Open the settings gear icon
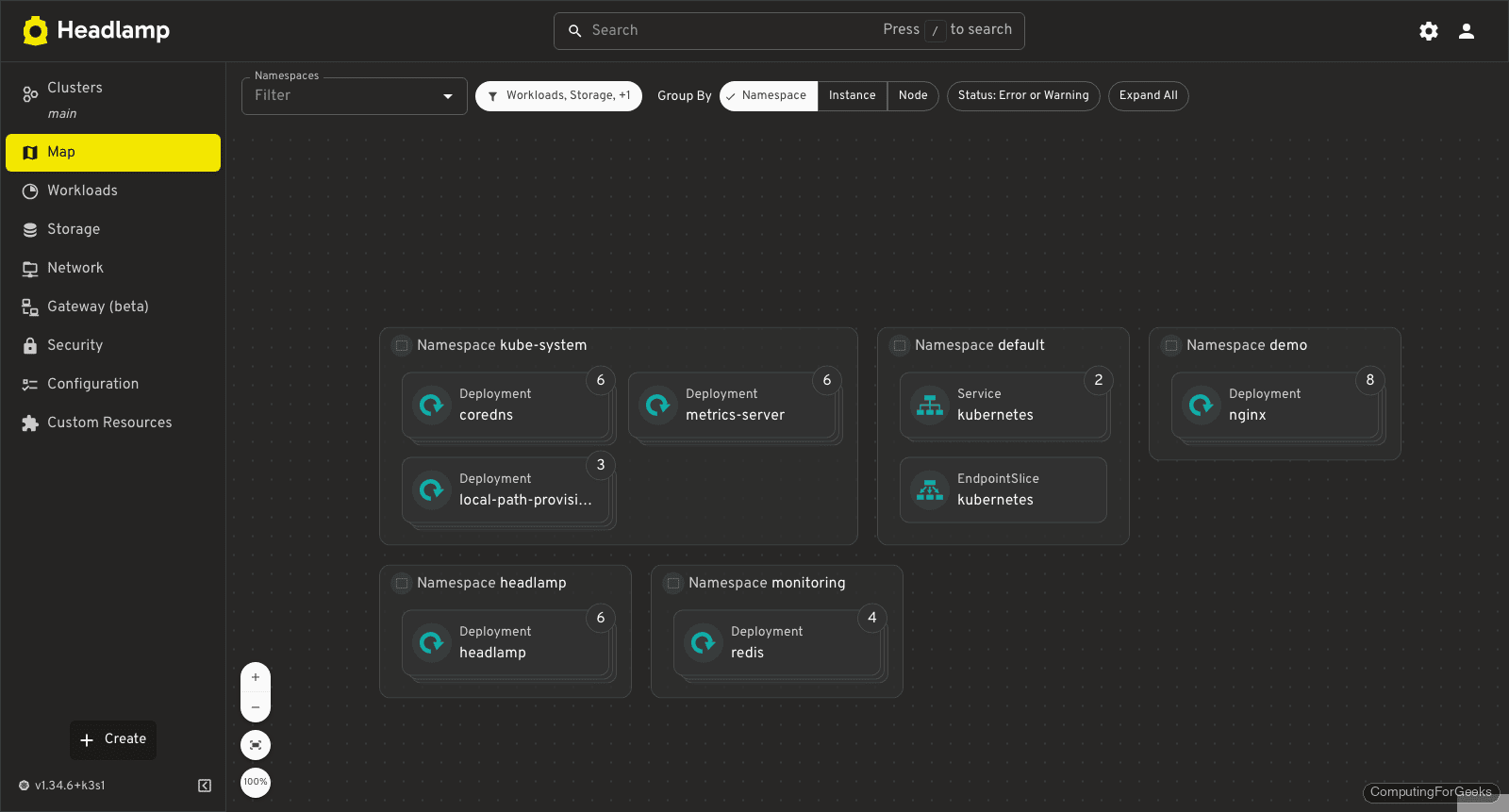 1429,31
